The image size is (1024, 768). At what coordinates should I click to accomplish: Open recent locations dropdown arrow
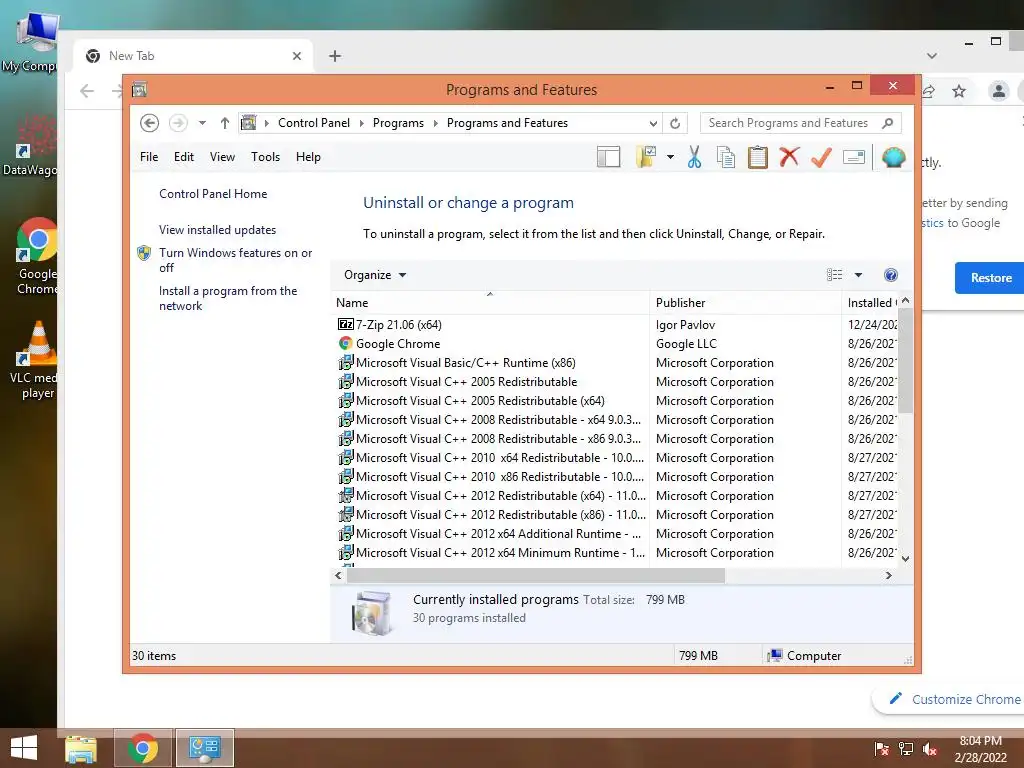point(202,123)
